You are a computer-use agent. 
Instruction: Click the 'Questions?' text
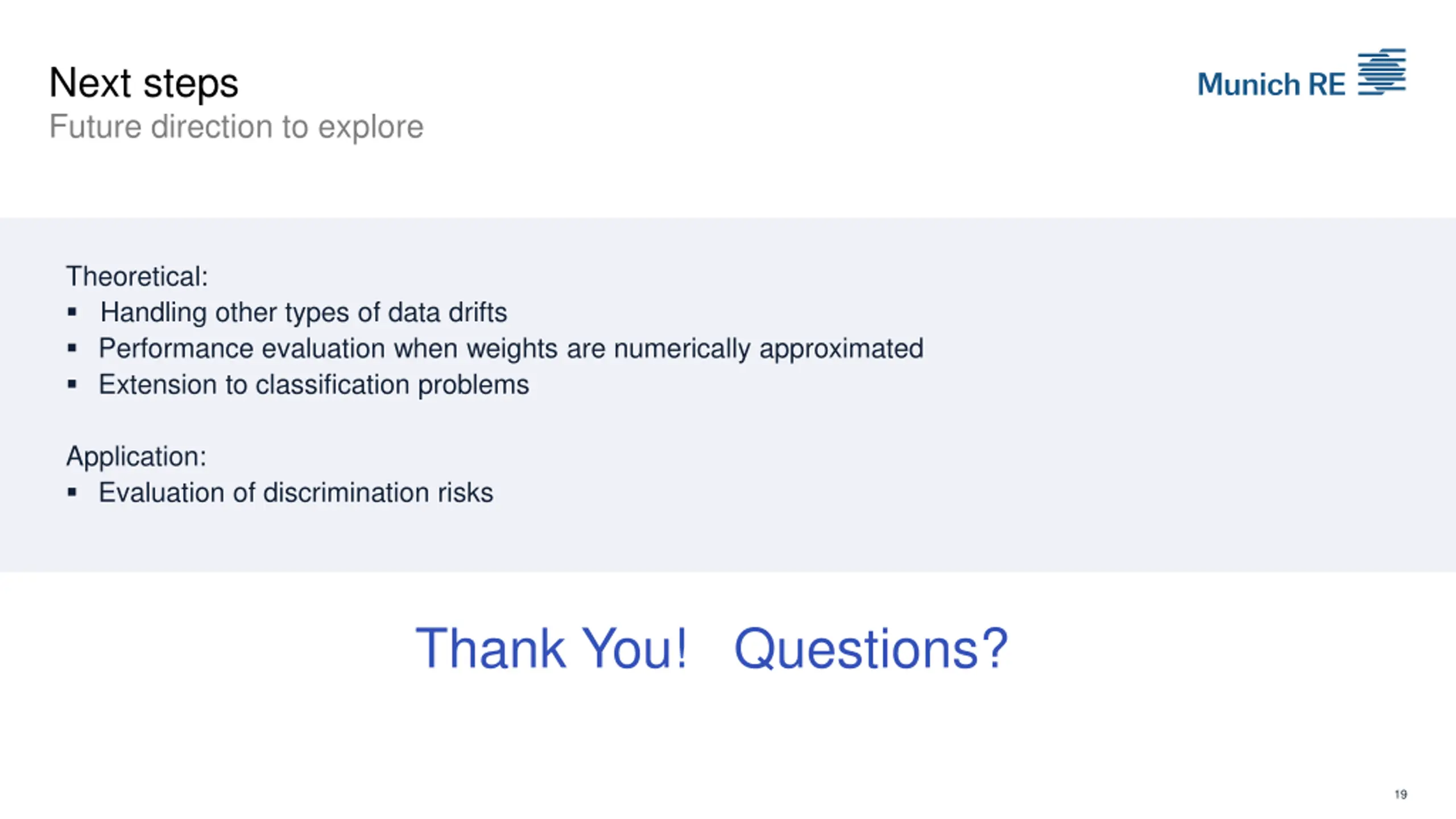pyautogui.click(x=871, y=649)
